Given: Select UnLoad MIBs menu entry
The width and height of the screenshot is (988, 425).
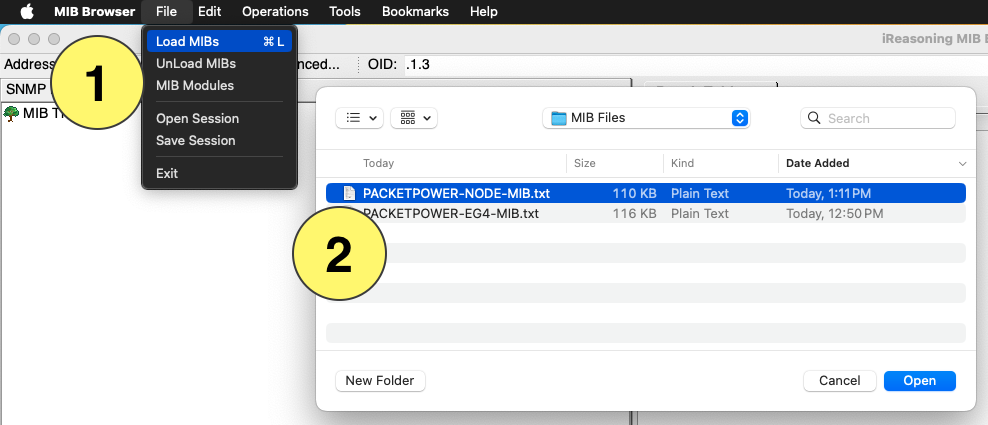Looking at the screenshot, I should point(196,63).
